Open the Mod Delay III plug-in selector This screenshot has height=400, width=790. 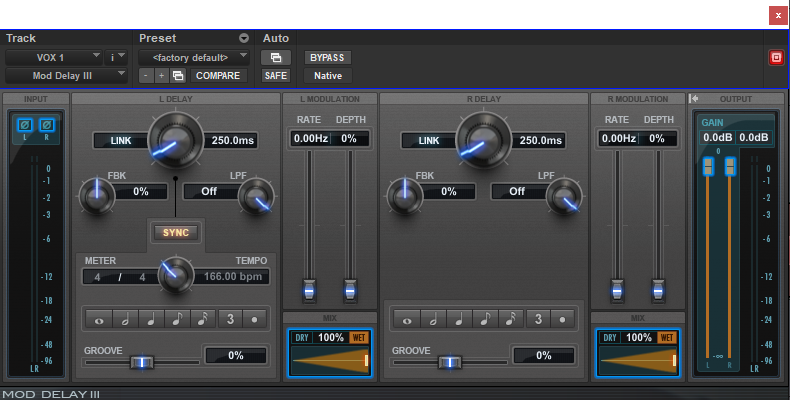(65, 76)
